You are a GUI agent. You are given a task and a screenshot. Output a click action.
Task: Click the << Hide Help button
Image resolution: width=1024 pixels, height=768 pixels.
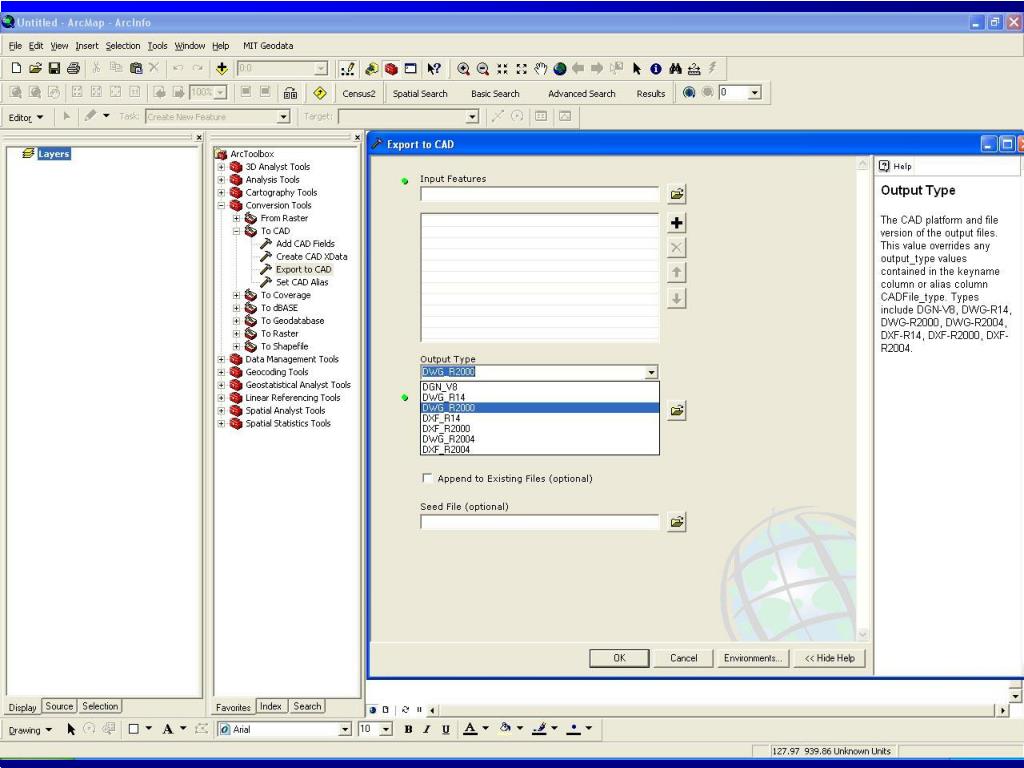coord(829,658)
